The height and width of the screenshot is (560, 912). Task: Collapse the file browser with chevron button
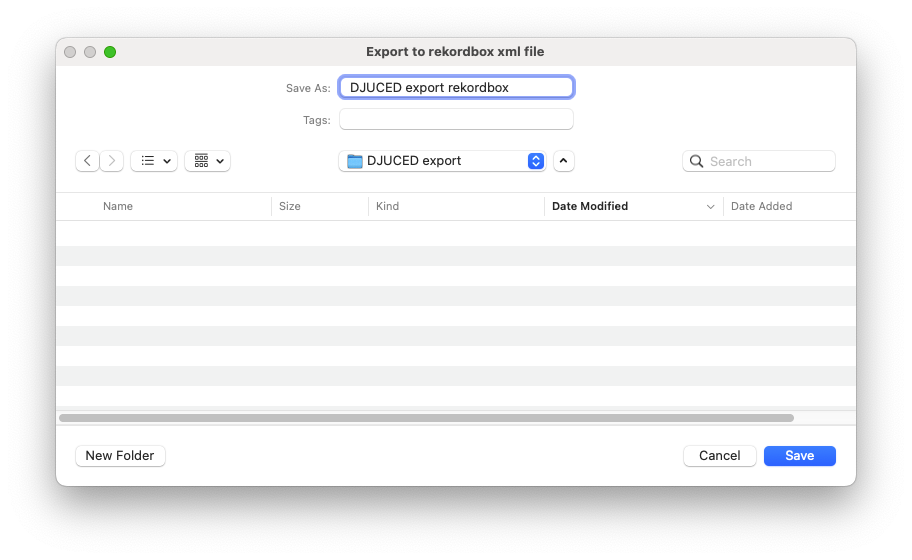[564, 161]
